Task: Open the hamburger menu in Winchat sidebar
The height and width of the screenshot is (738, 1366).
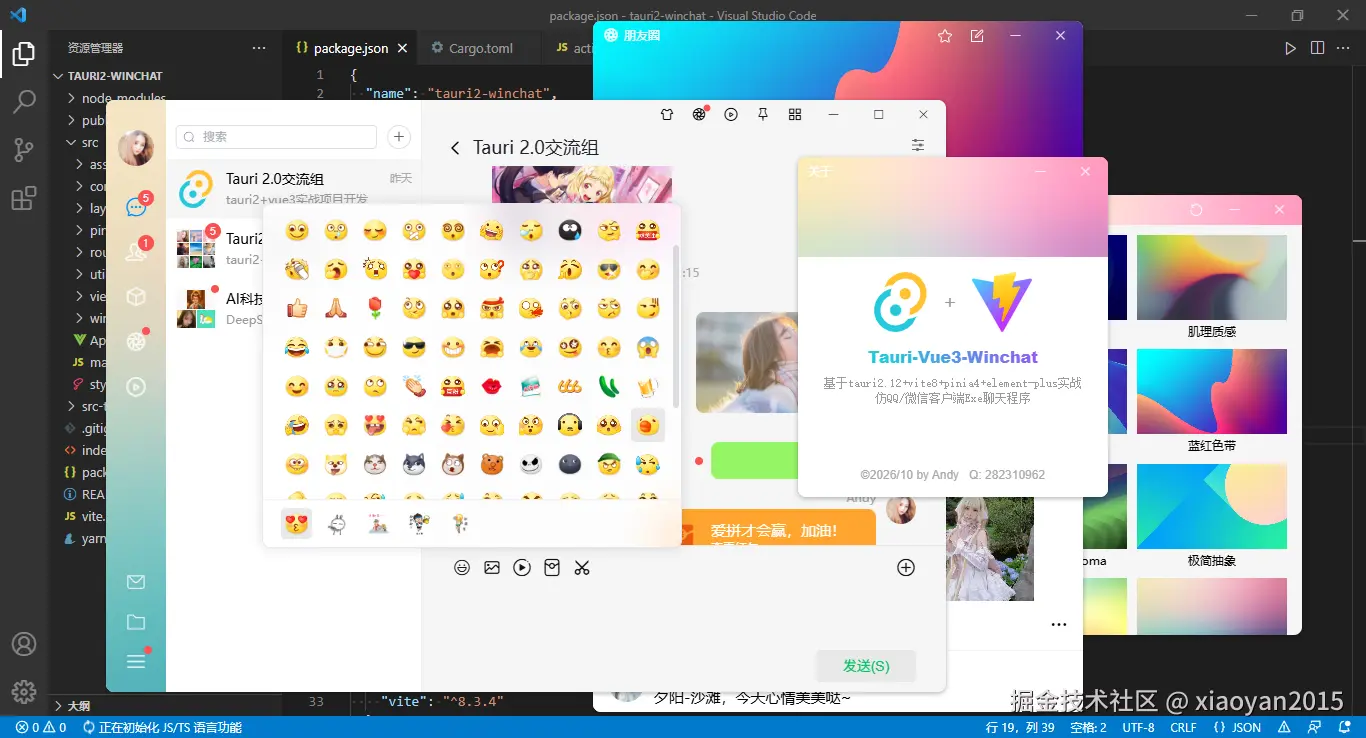Action: [x=136, y=661]
